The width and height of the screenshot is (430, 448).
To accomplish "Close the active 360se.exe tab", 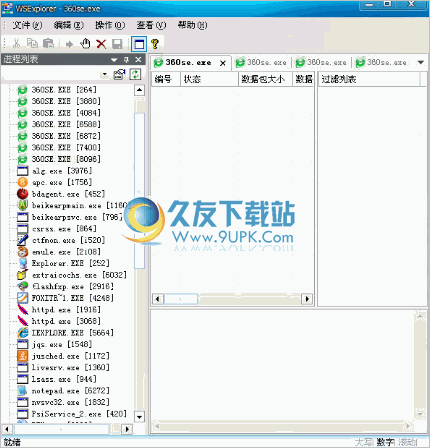I will (223, 63).
